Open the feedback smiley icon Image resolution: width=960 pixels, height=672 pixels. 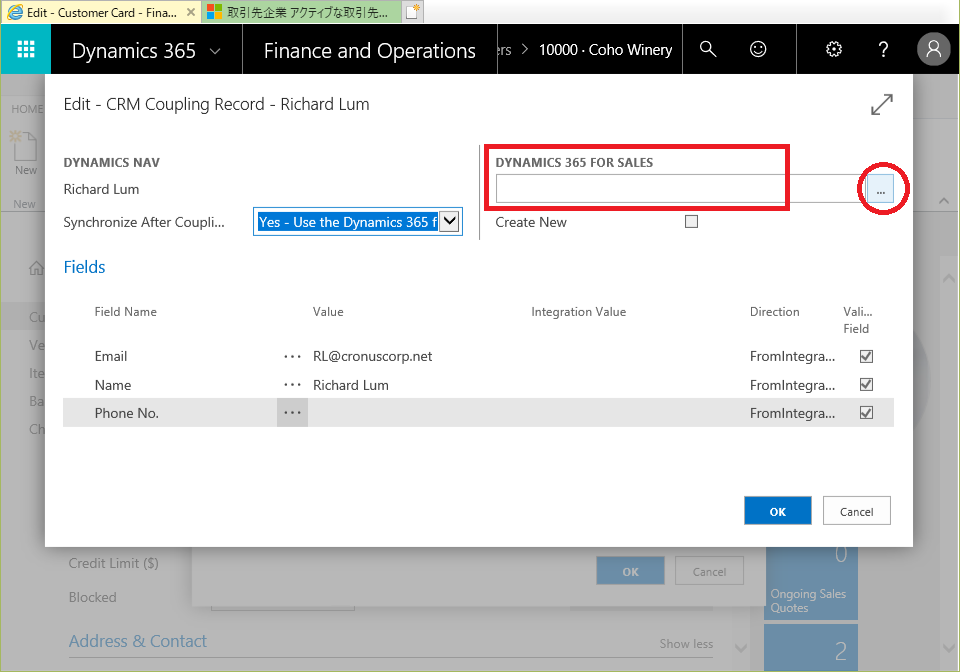point(758,49)
